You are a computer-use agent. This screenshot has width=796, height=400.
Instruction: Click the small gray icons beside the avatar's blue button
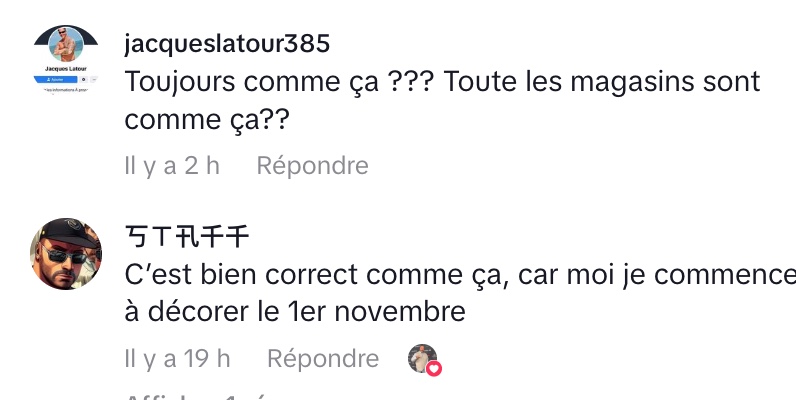pyautogui.click(x=83, y=77)
